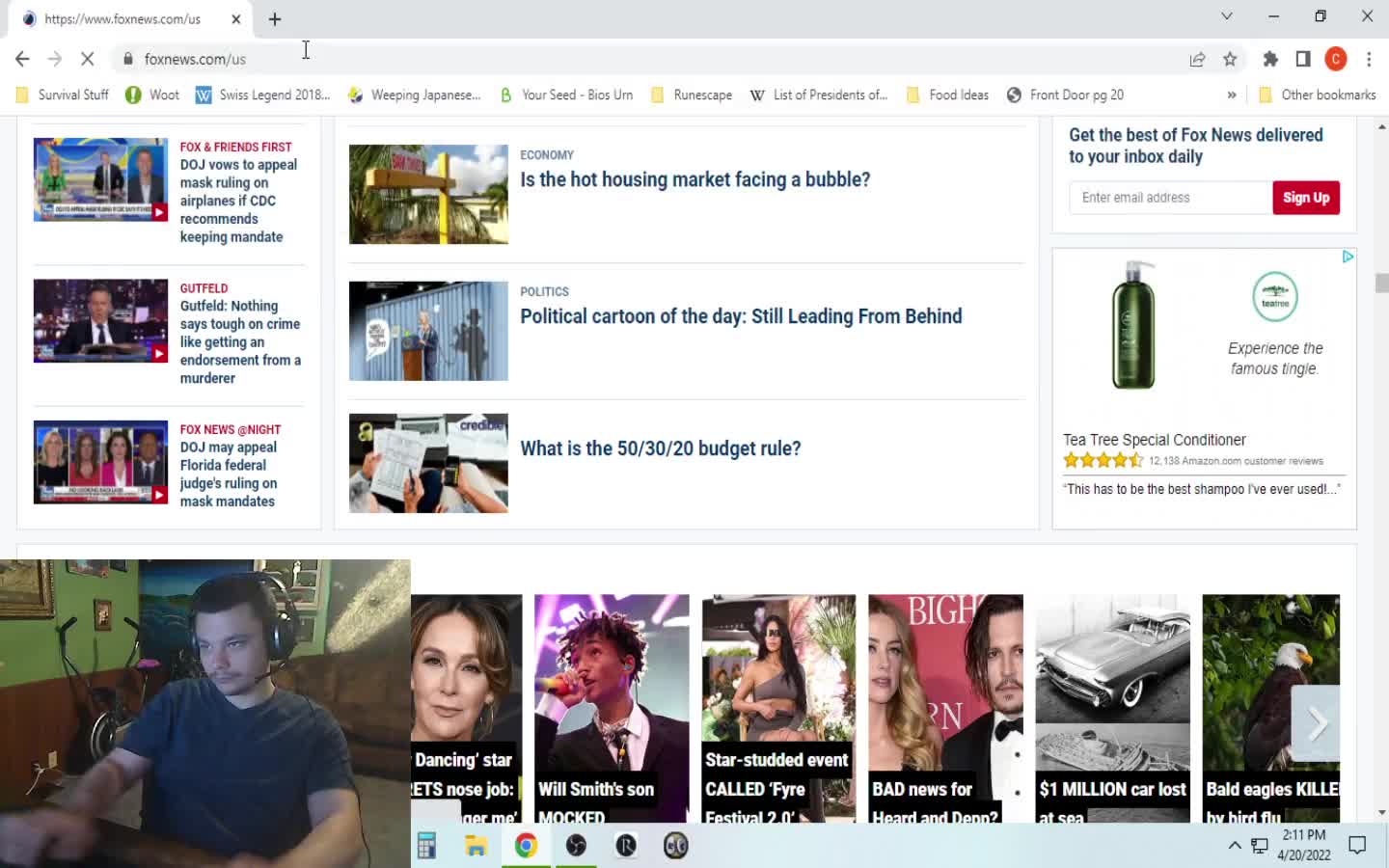Open List of Presidents Wikipedia bookmark
The height and width of the screenshot is (868, 1389).
[819, 95]
